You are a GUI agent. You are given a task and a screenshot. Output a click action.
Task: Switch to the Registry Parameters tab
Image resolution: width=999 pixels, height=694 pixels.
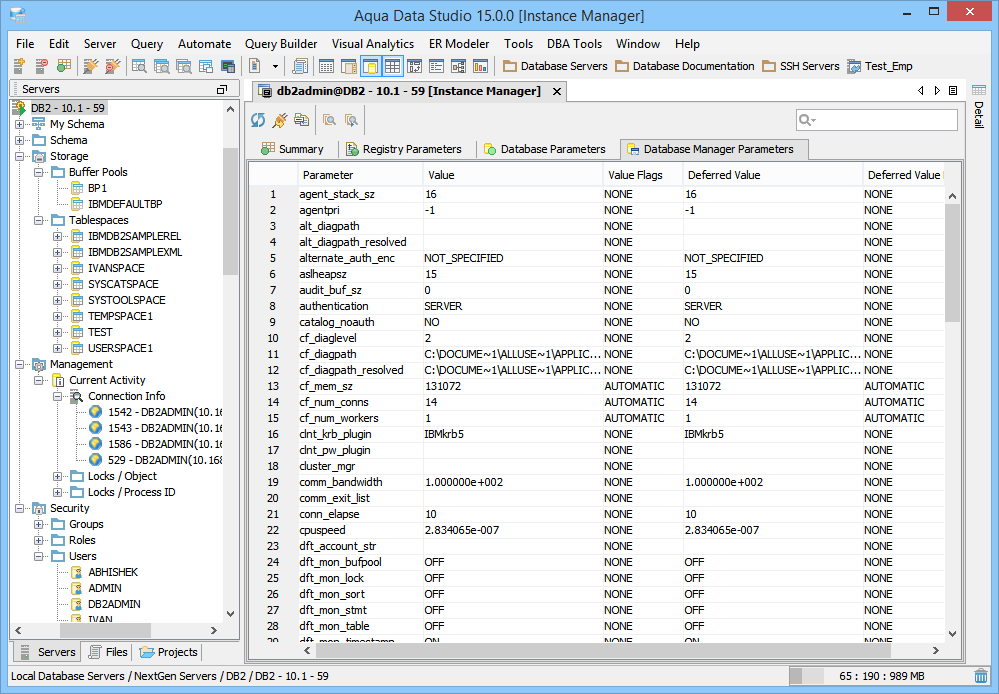[x=404, y=149]
